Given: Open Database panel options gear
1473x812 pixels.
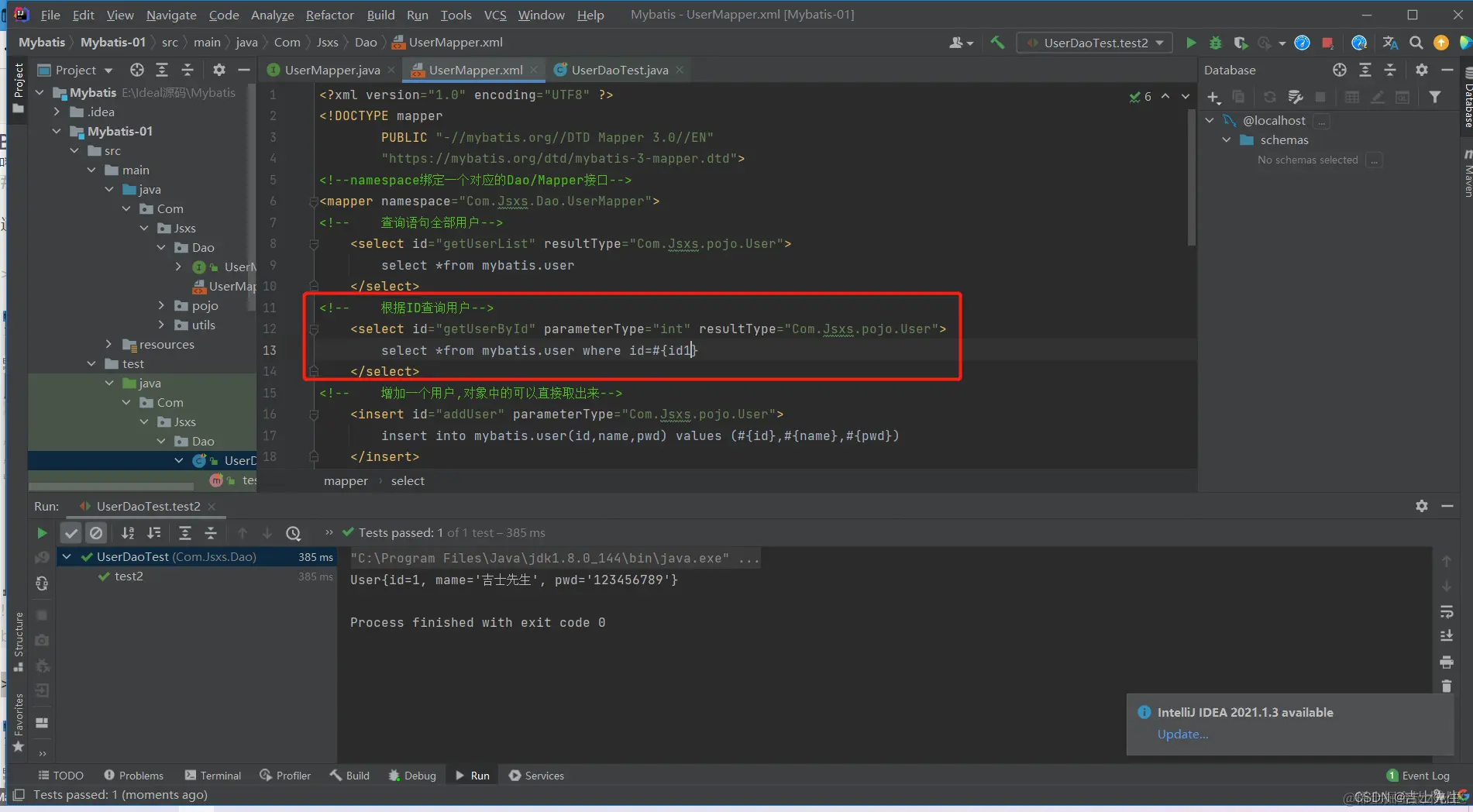Looking at the screenshot, I should click(1421, 70).
